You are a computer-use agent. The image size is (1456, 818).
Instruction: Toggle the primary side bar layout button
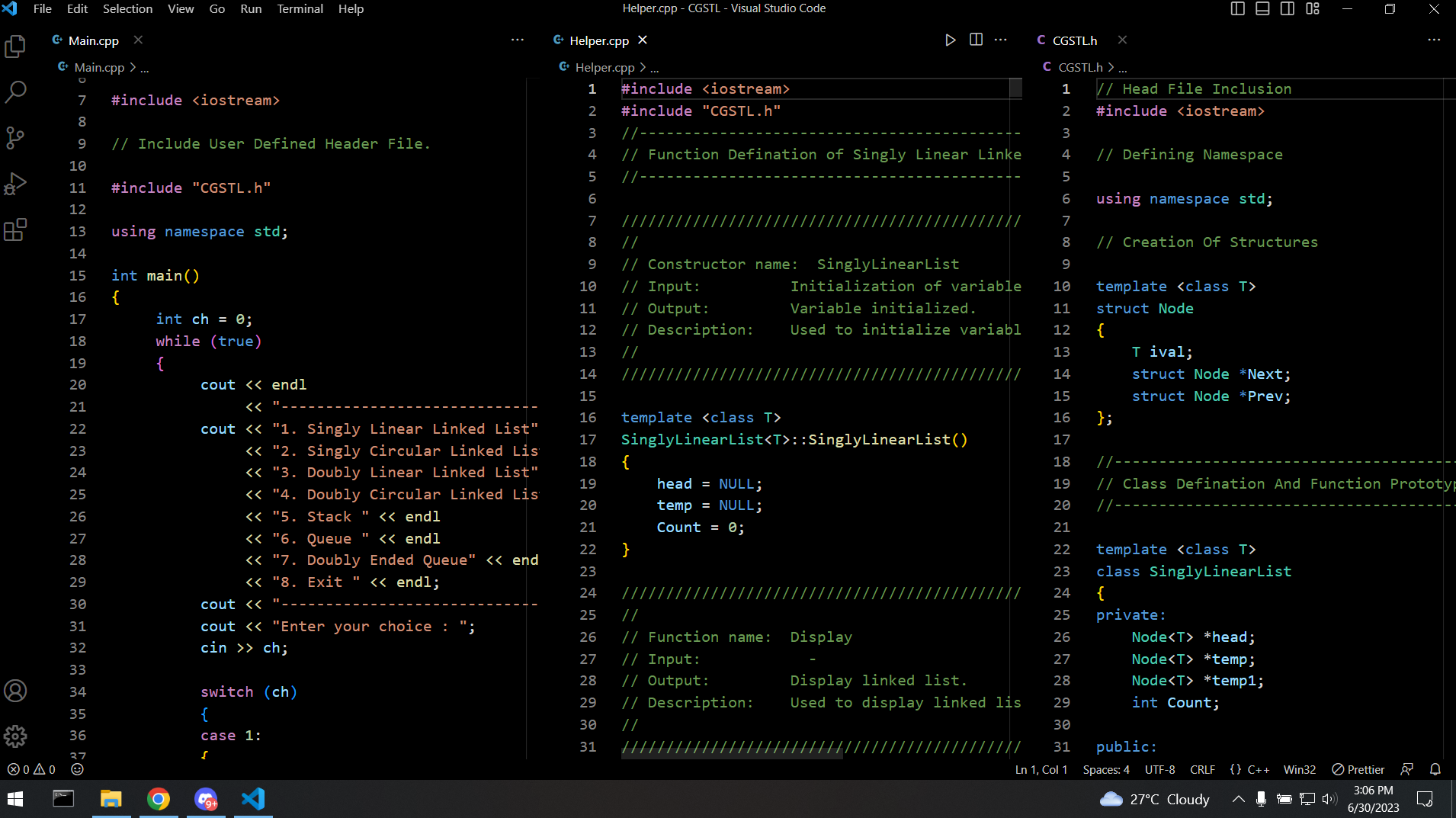1238,9
